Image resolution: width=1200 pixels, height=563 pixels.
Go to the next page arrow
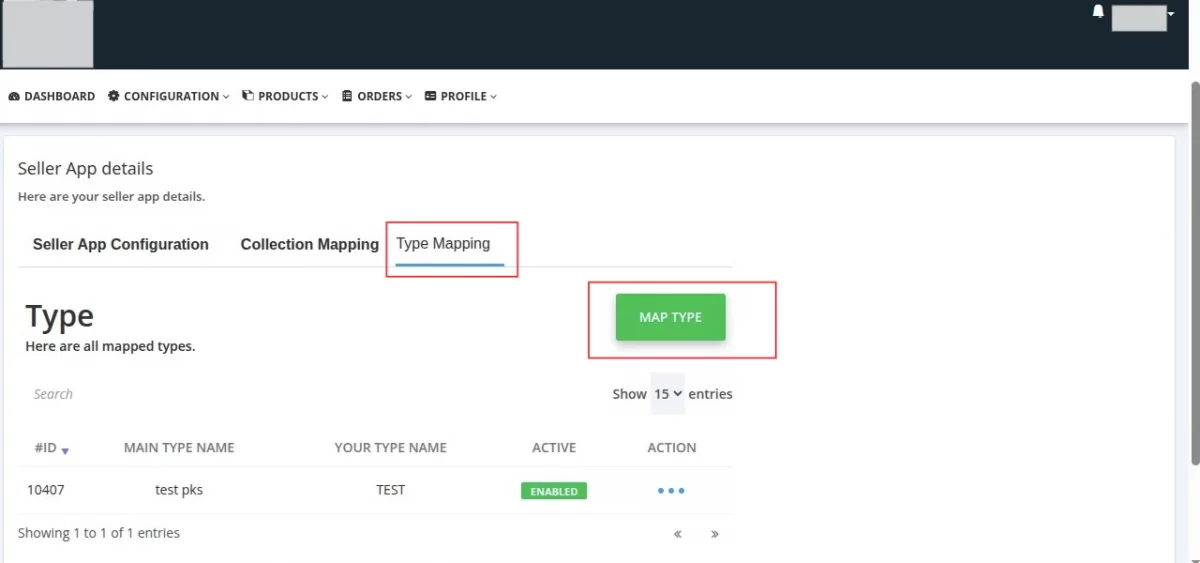coord(715,534)
